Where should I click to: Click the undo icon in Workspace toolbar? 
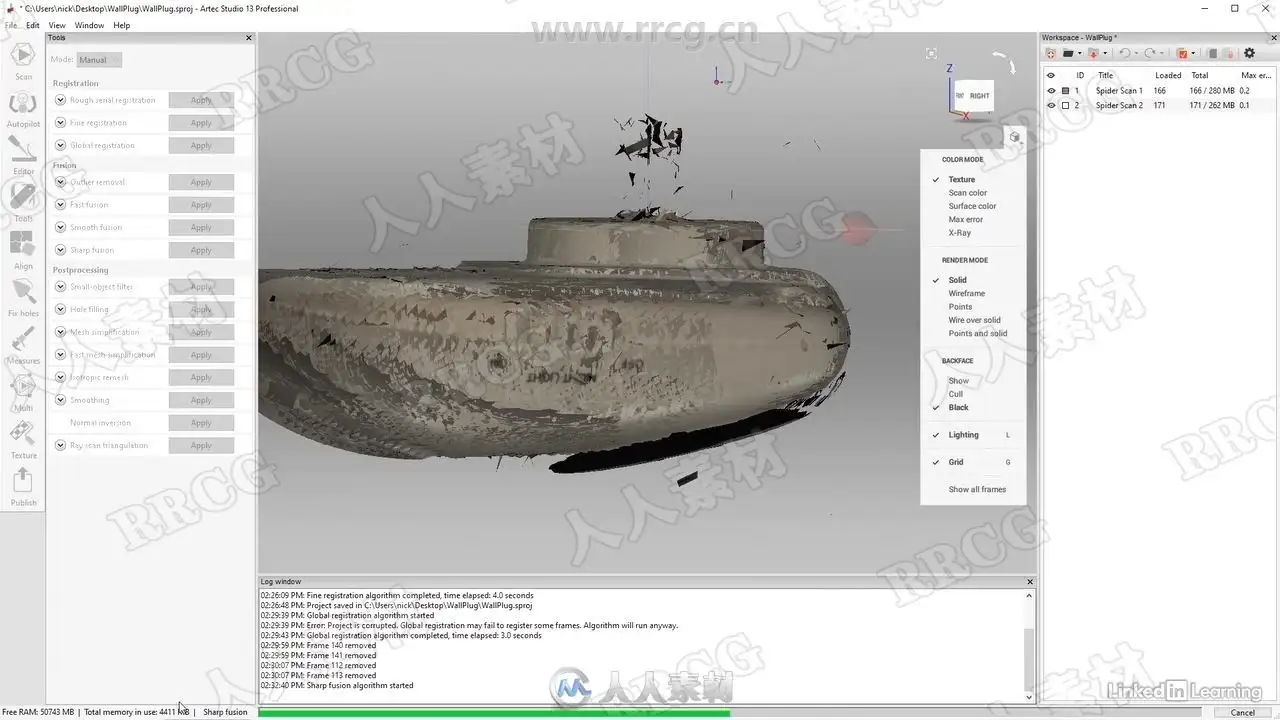pyautogui.click(x=1123, y=53)
